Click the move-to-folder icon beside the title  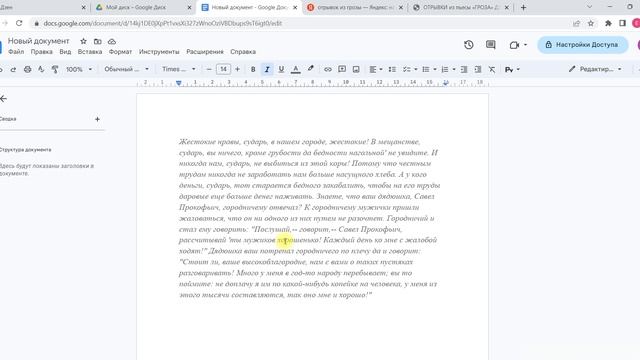pos(98,41)
